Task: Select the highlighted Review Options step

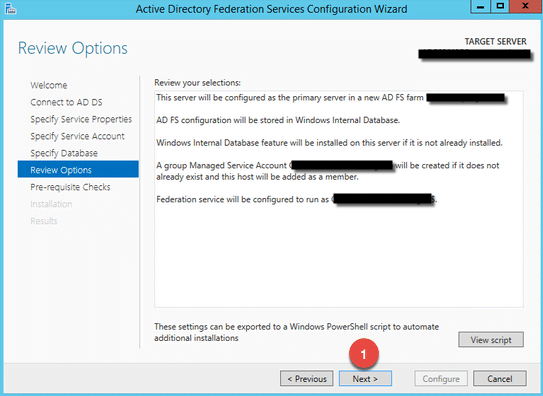Action: 78,169
